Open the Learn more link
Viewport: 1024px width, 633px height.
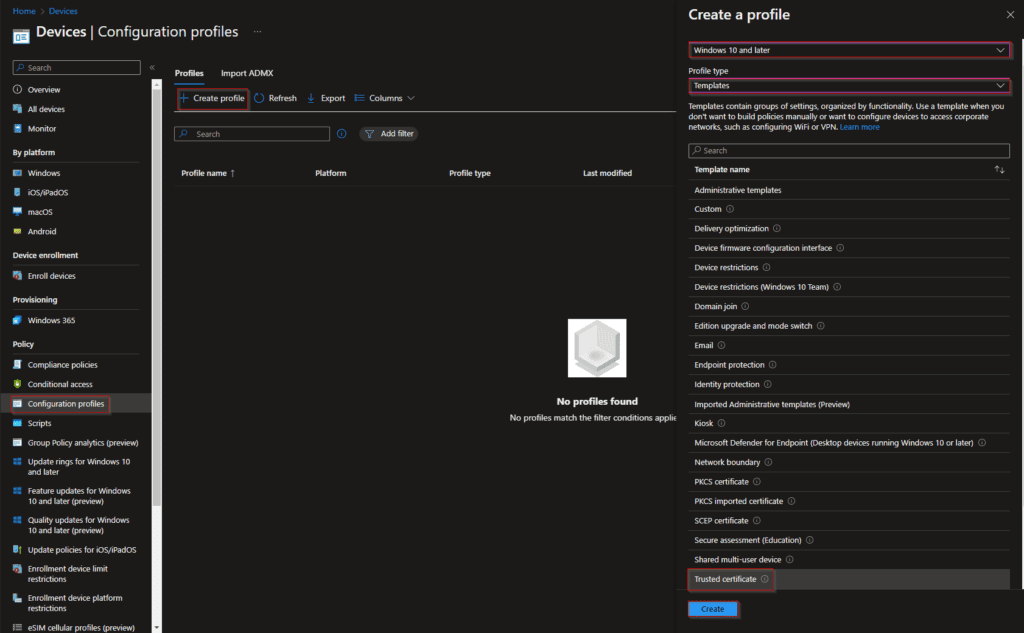860,127
